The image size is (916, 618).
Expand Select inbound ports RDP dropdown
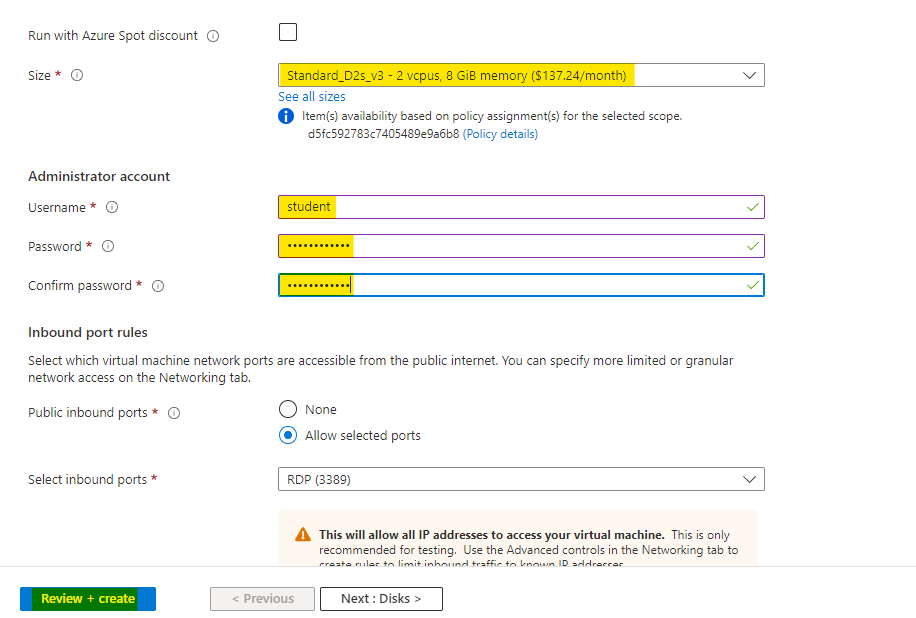(520, 479)
